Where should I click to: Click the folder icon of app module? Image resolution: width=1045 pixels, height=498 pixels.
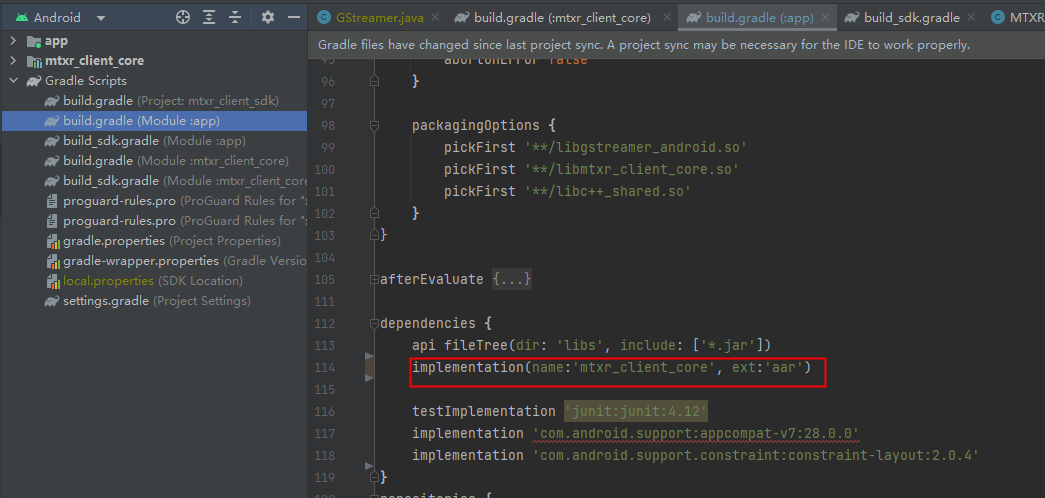(x=34, y=41)
